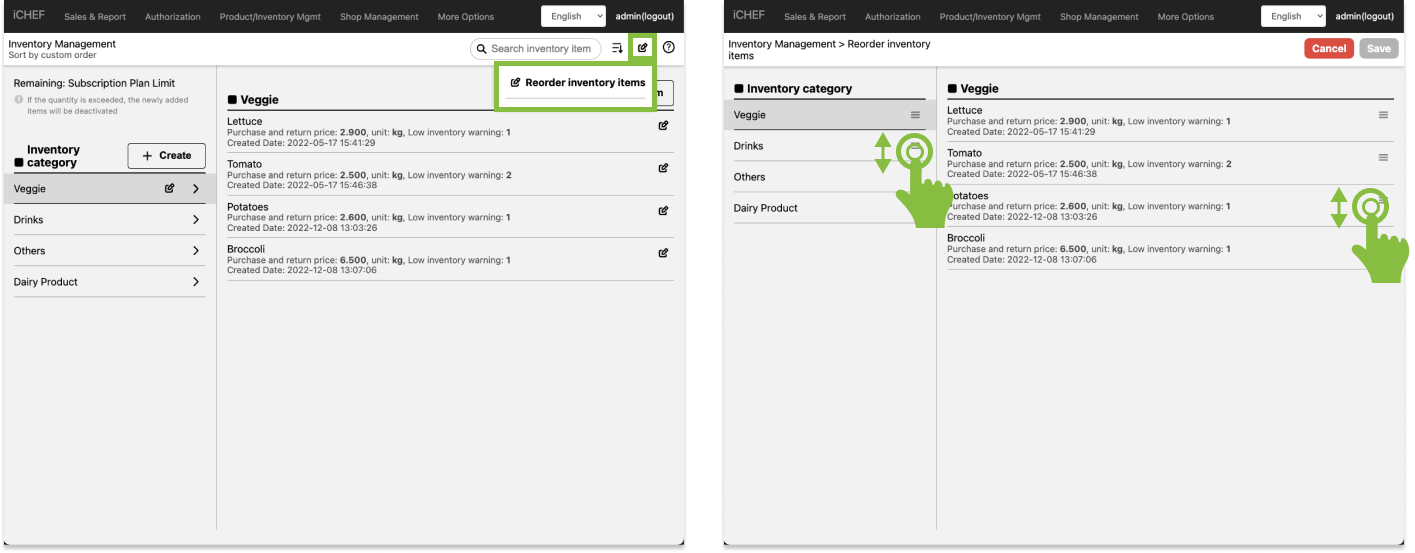The height and width of the screenshot is (553, 1415).
Task: Click the highlighted edit icon in top toolbar
Action: tap(643, 48)
